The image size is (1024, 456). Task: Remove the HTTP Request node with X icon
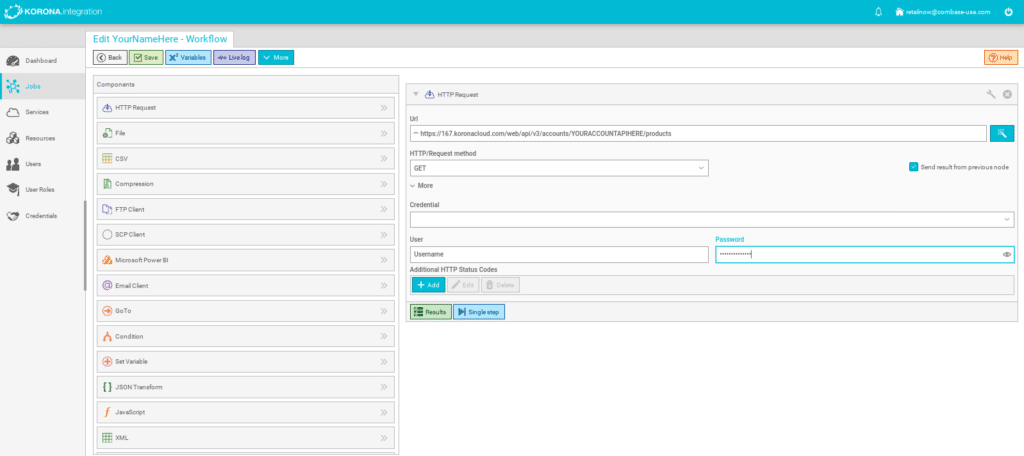(x=1007, y=94)
